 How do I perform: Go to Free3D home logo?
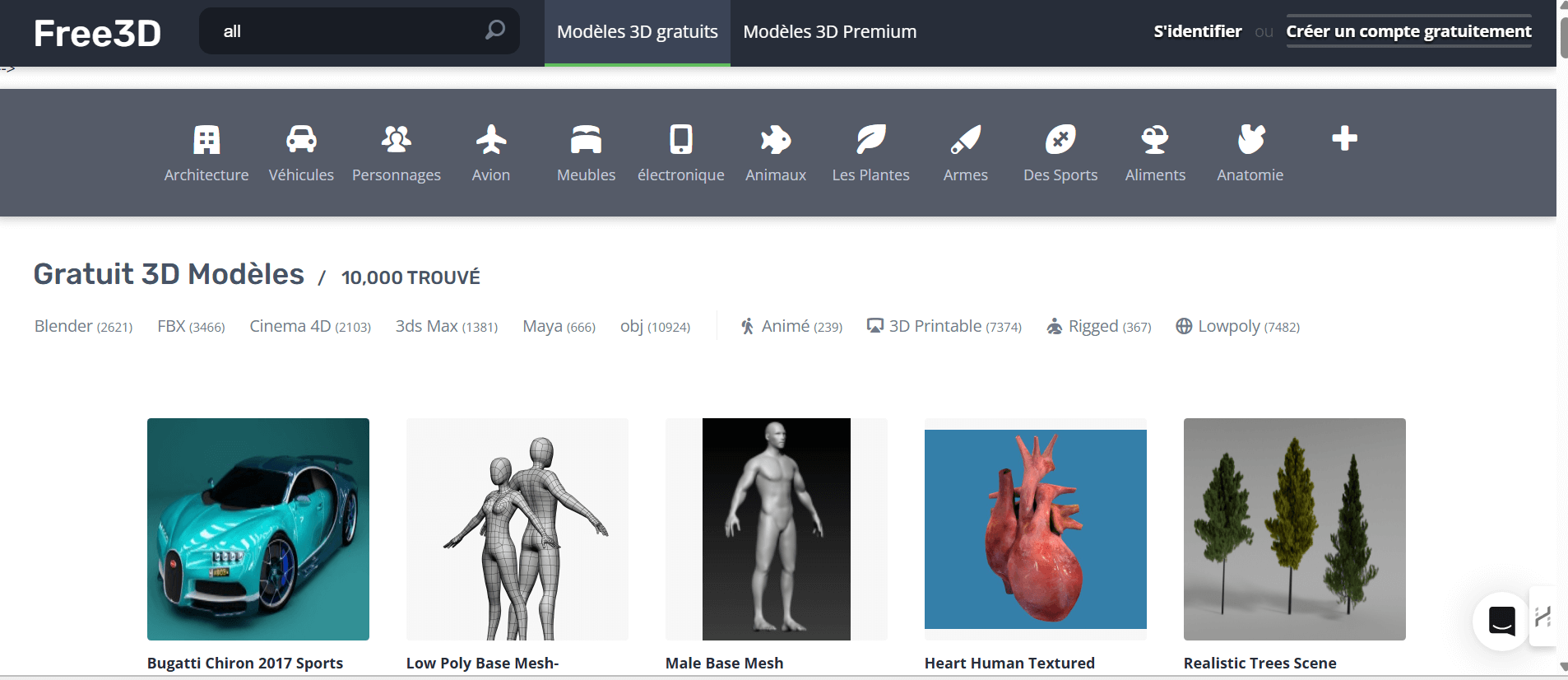[x=97, y=33]
